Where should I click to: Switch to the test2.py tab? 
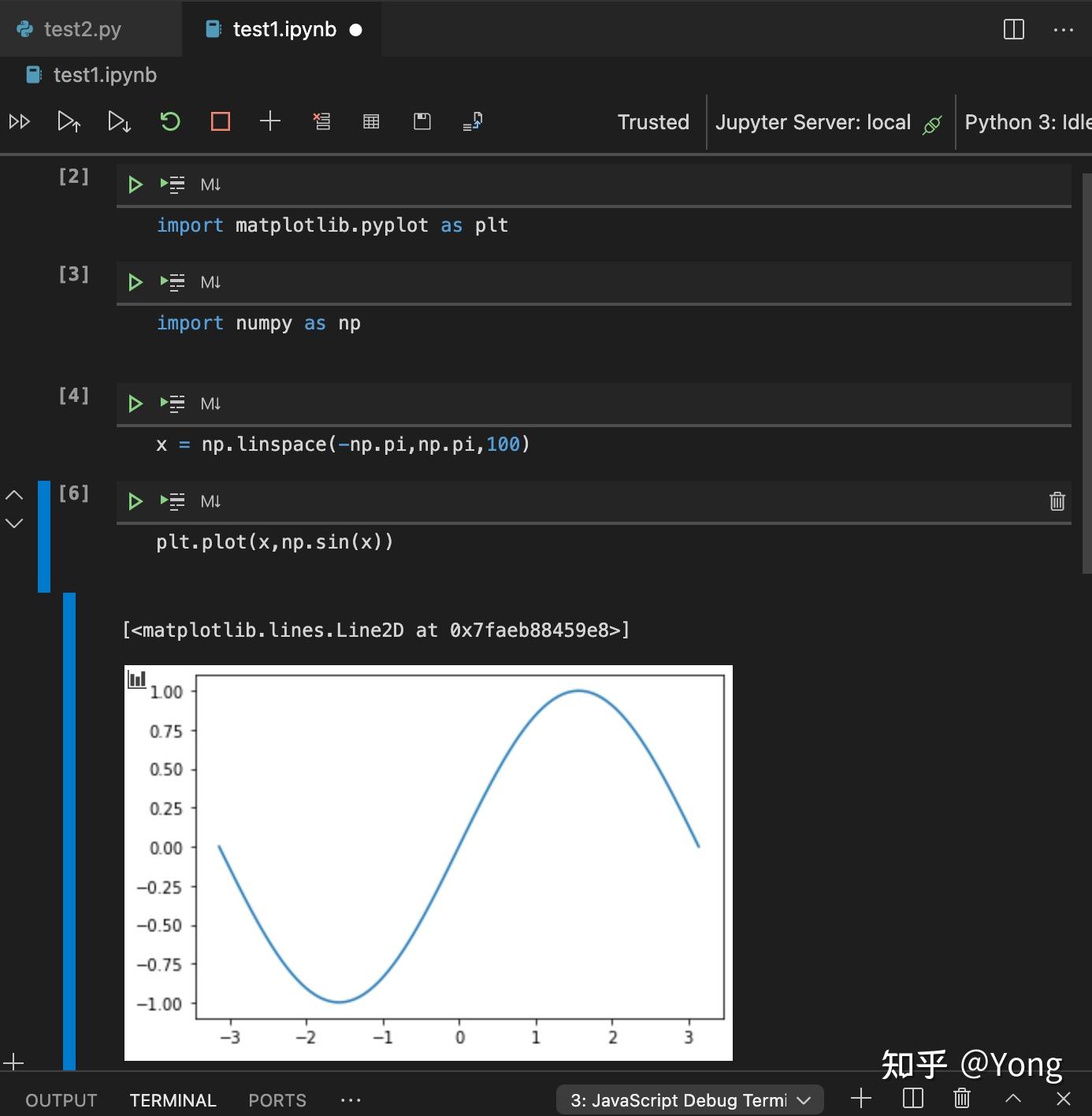coord(82,29)
